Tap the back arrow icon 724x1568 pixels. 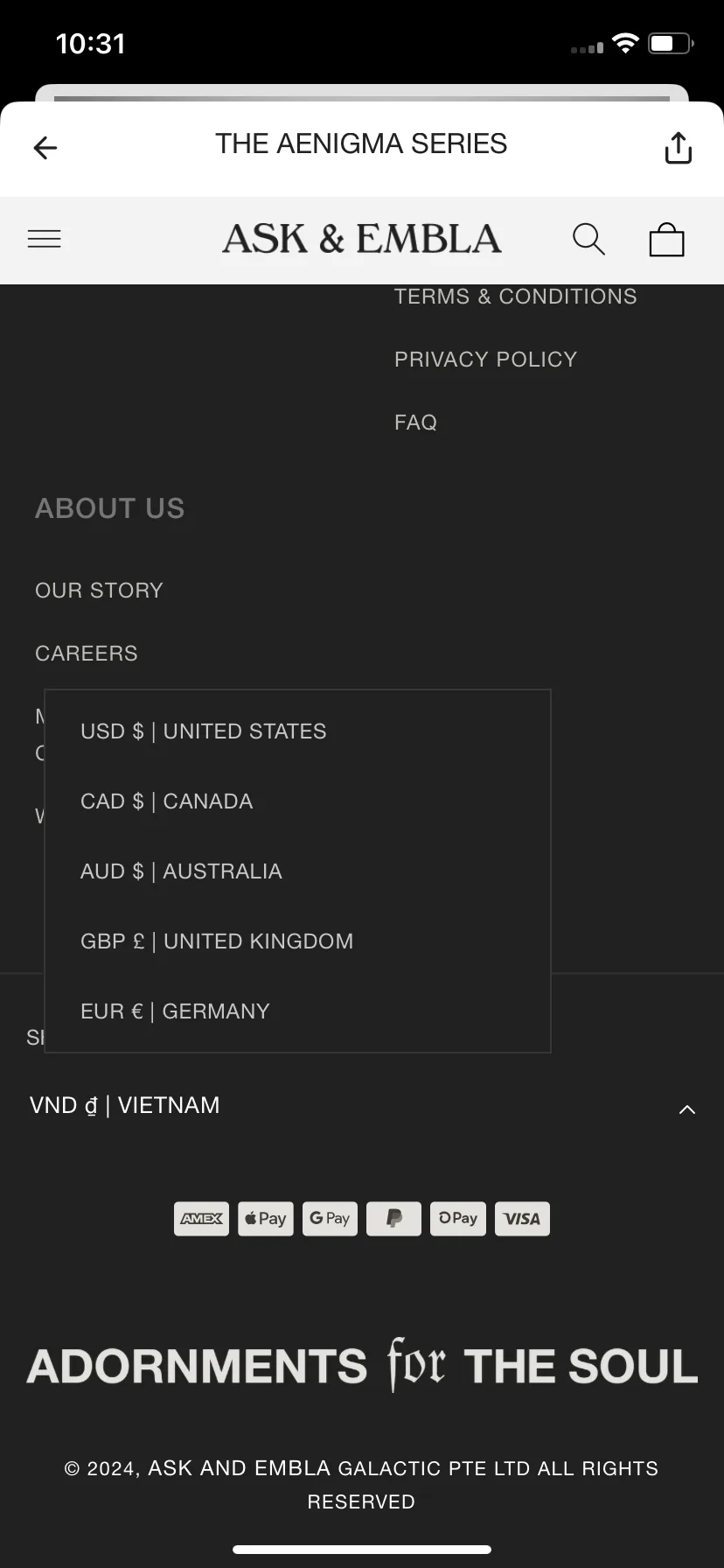pyautogui.click(x=45, y=148)
